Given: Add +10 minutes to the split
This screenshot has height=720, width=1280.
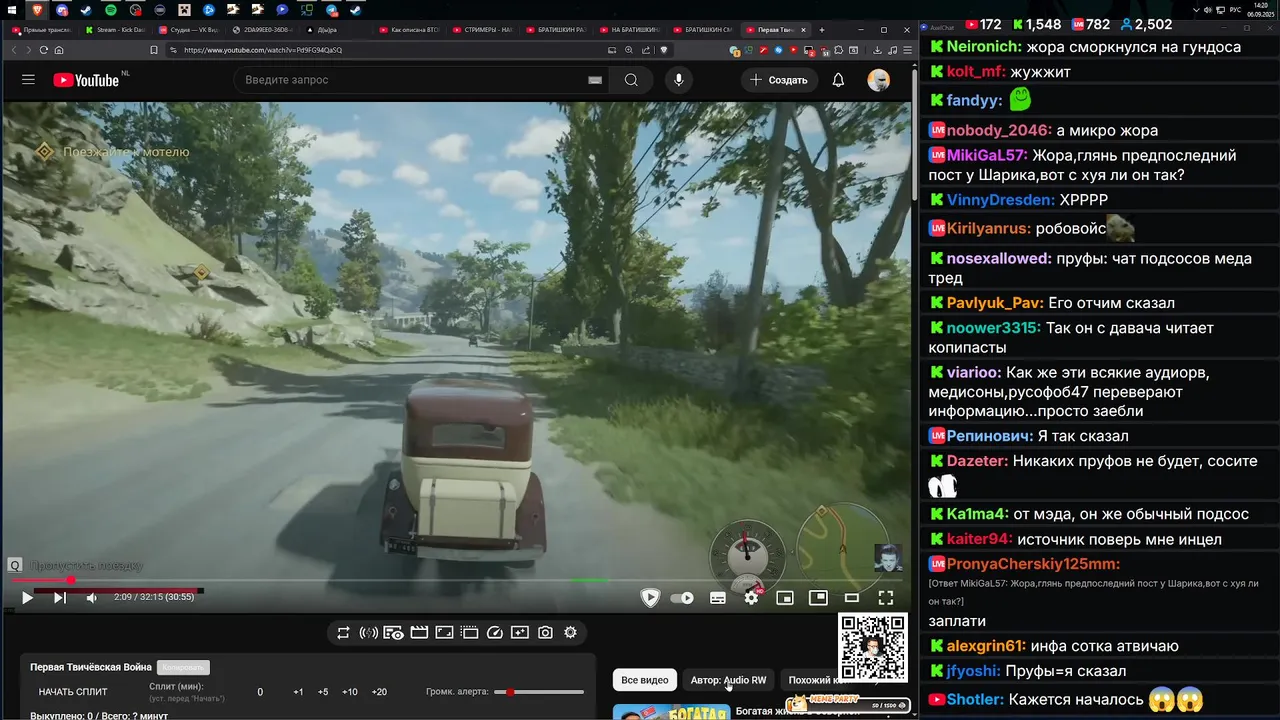Looking at the screenshot, I should 350,692.
